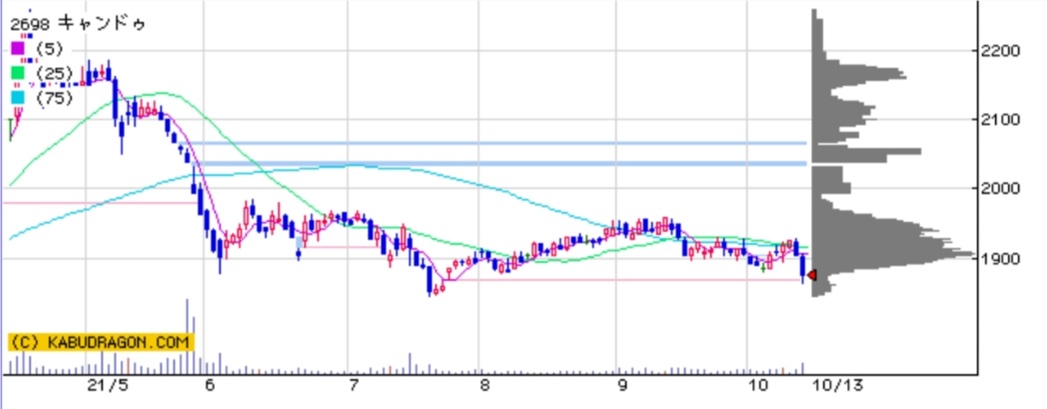Click the 9 month axis label
This screenshot has height=409, width=1047.
tap(622, 386)
